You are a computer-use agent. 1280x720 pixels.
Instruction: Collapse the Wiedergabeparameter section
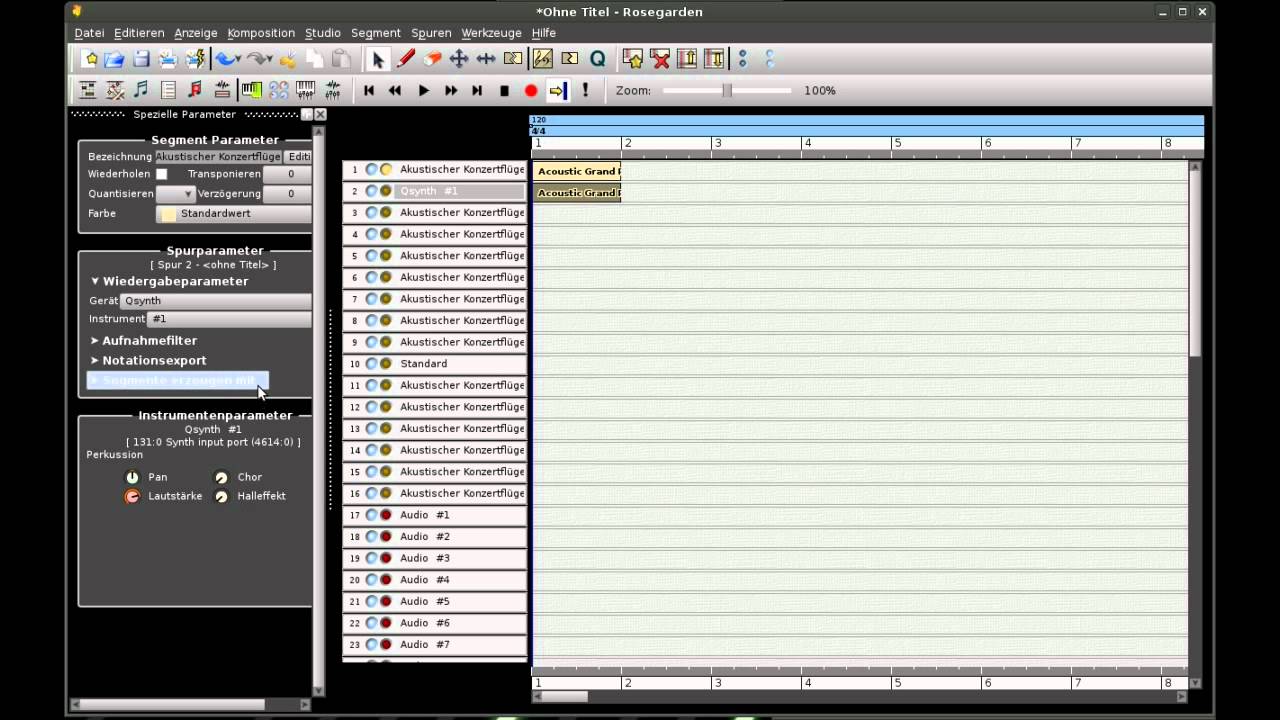coord(169,281)
